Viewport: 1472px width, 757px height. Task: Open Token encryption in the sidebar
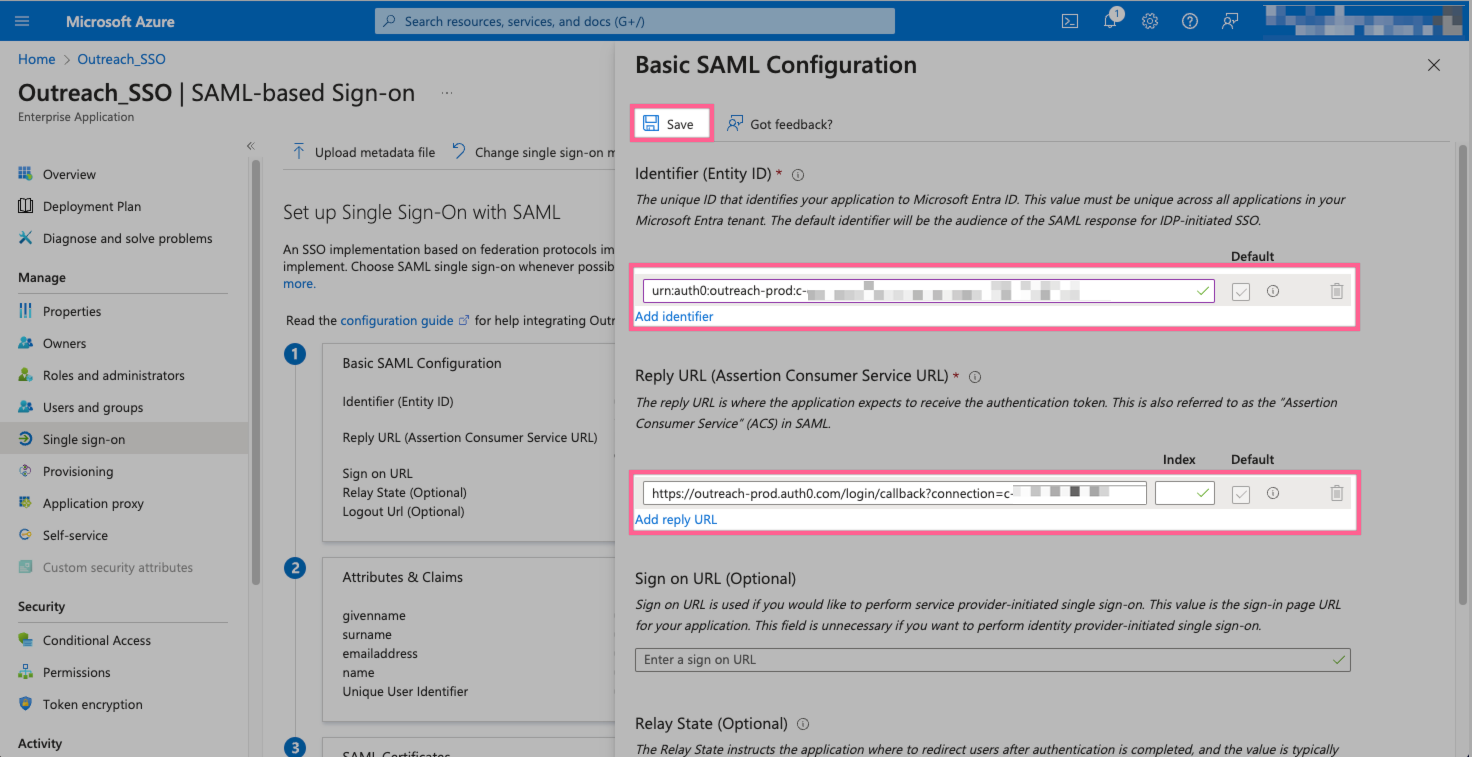92,704
